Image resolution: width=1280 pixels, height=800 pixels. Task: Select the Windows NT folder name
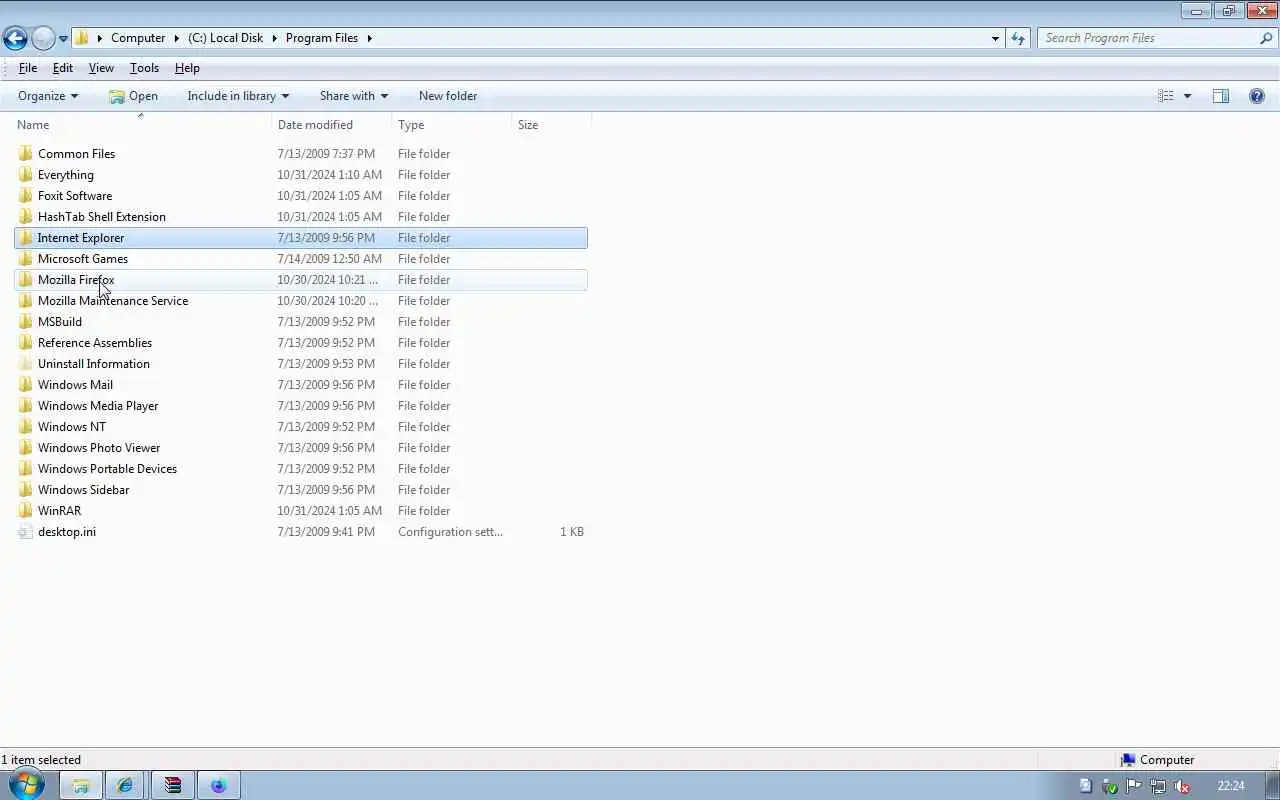point(72,427)
